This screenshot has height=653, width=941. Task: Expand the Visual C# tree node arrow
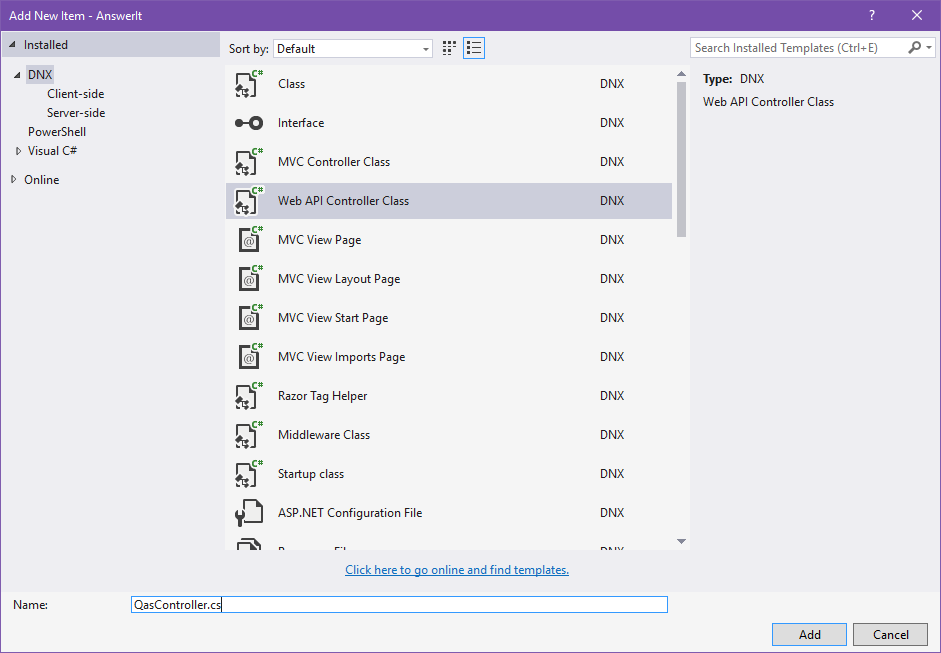coord(19,151)
